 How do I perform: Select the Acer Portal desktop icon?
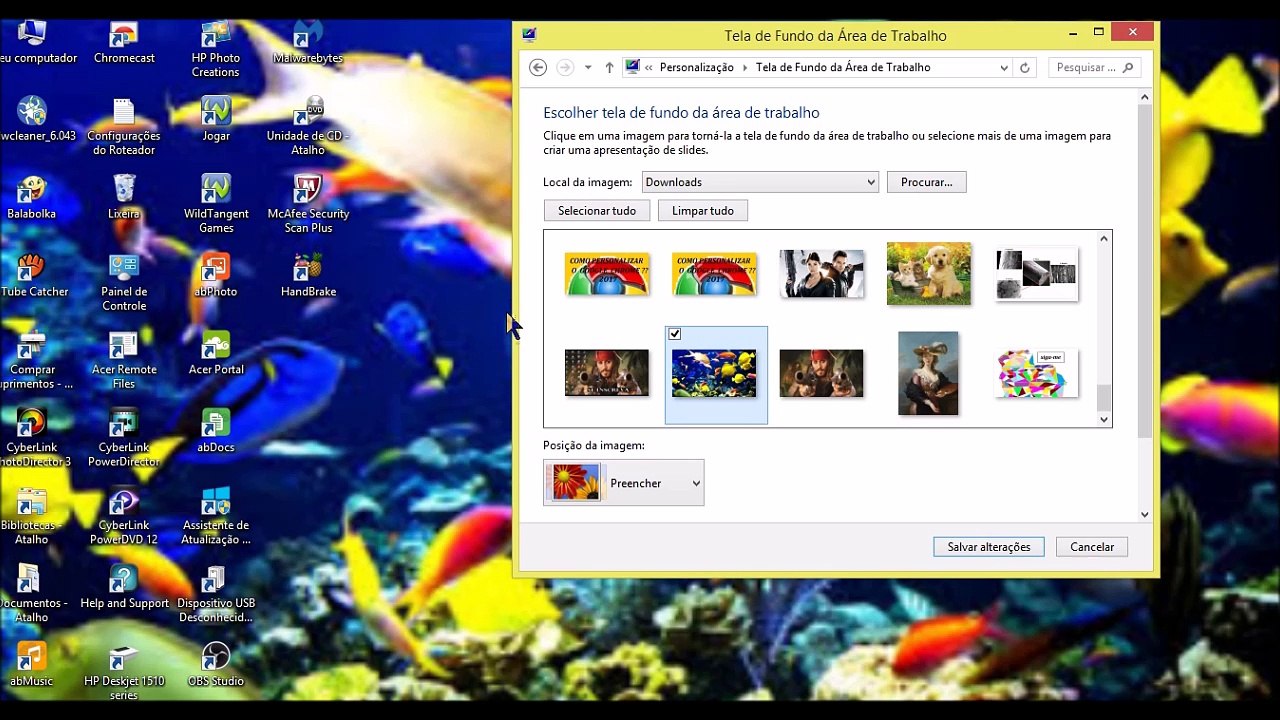pos(216,354)
